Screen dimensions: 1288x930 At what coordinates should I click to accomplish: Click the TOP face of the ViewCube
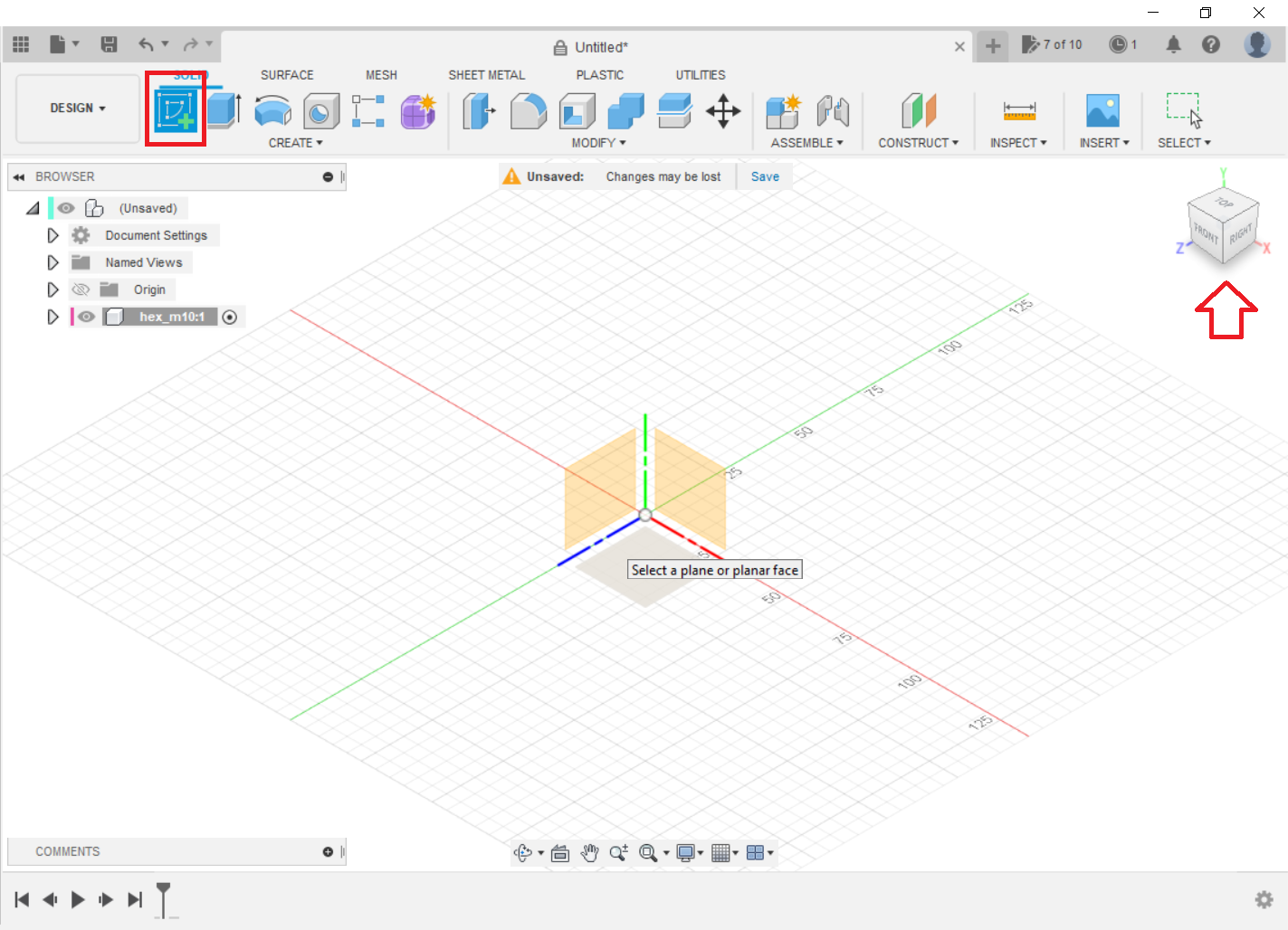tap(1224, 203)
